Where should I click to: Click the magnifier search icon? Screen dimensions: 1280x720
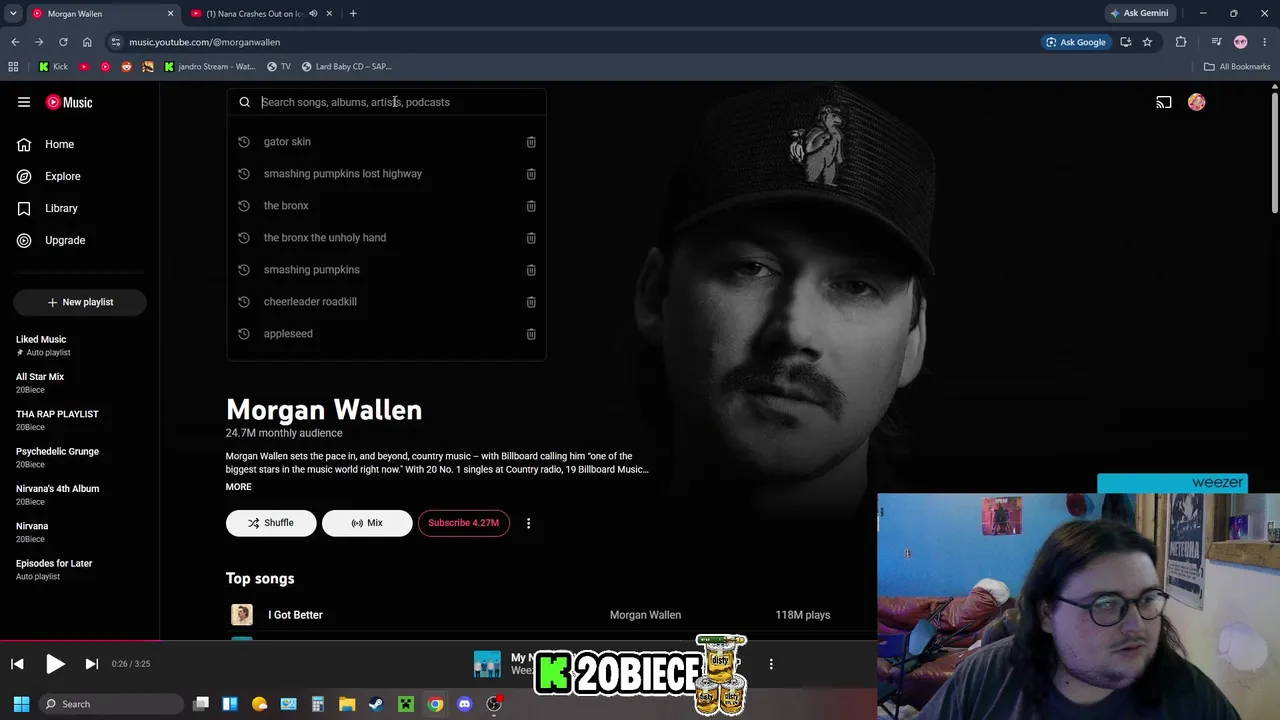pos(244,102)
